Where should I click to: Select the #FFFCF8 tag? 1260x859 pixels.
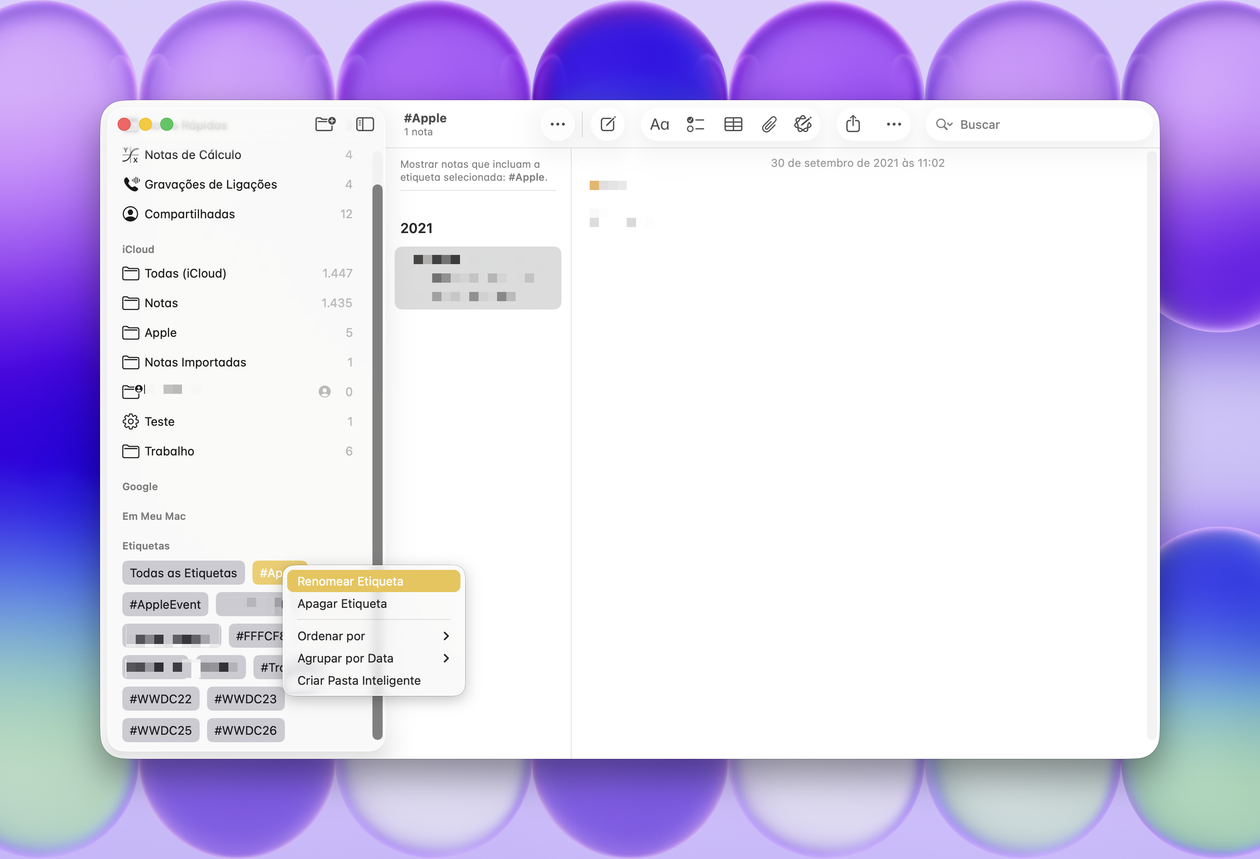[258, 636]
